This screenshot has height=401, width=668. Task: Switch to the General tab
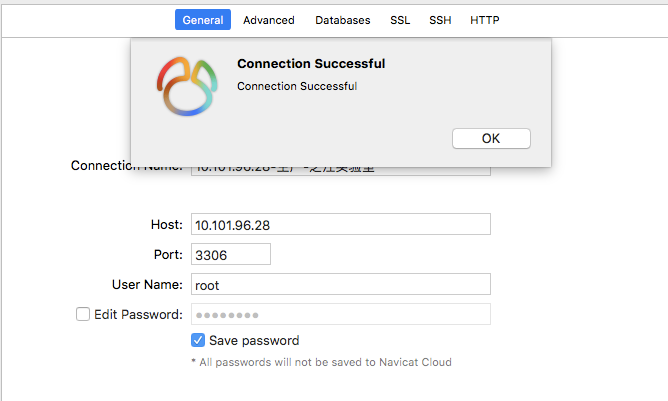click(203, 20)
